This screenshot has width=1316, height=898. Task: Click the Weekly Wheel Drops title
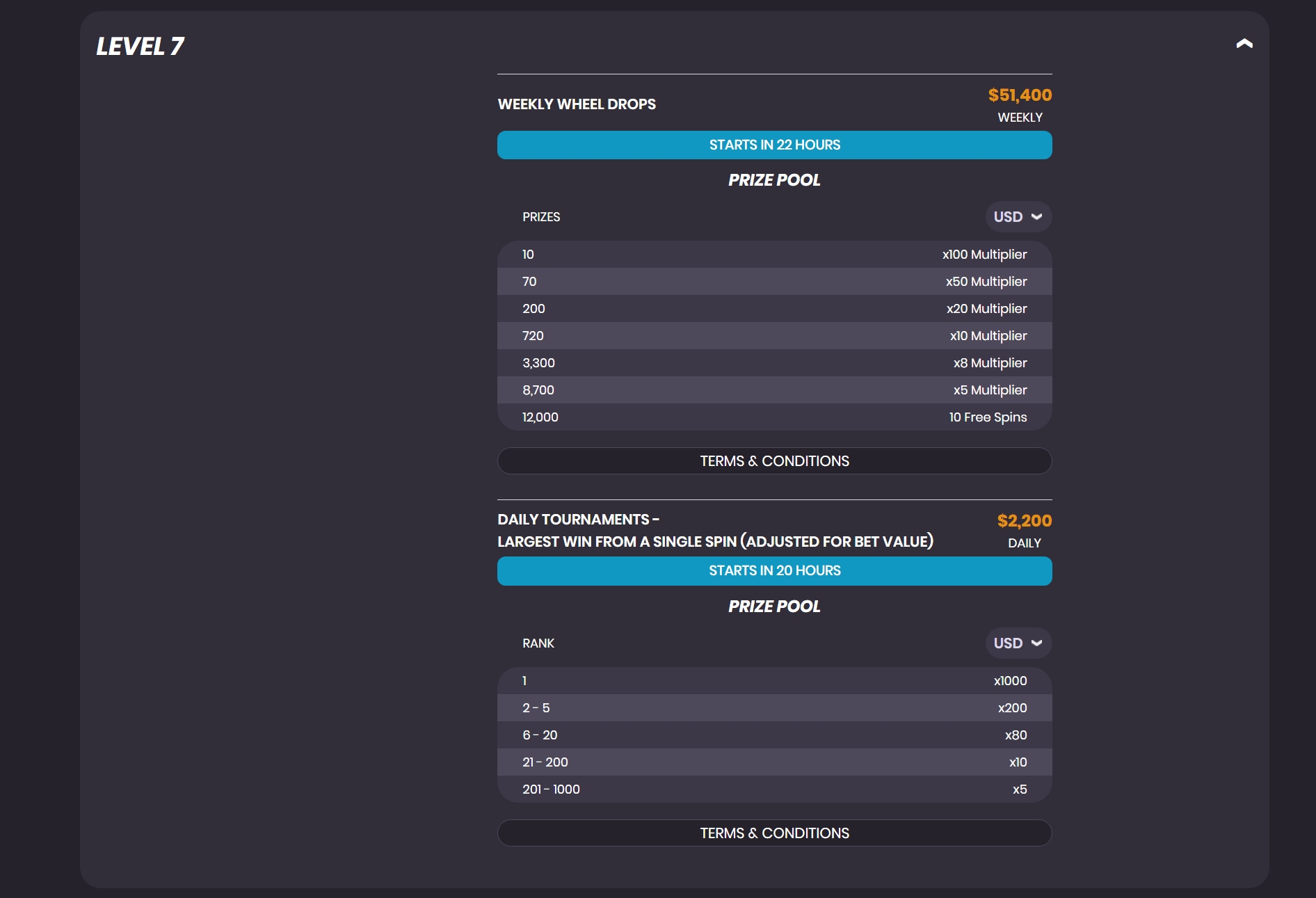tap(577, 104)
